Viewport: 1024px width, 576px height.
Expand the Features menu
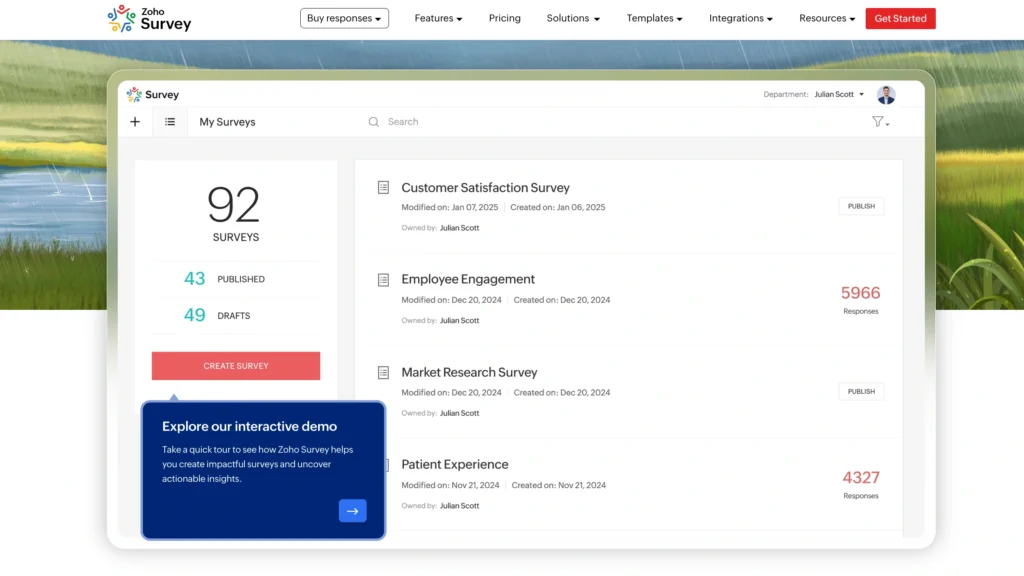tap(438, 18)
